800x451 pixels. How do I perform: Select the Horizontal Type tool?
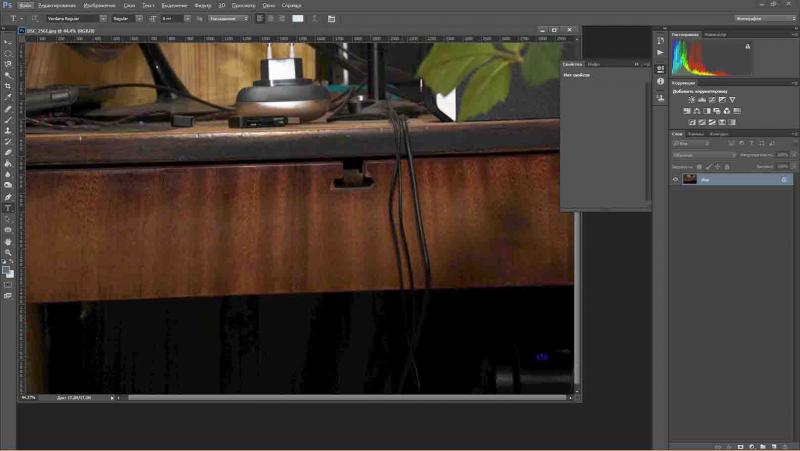pyautogui.click(x=8, y=208)
